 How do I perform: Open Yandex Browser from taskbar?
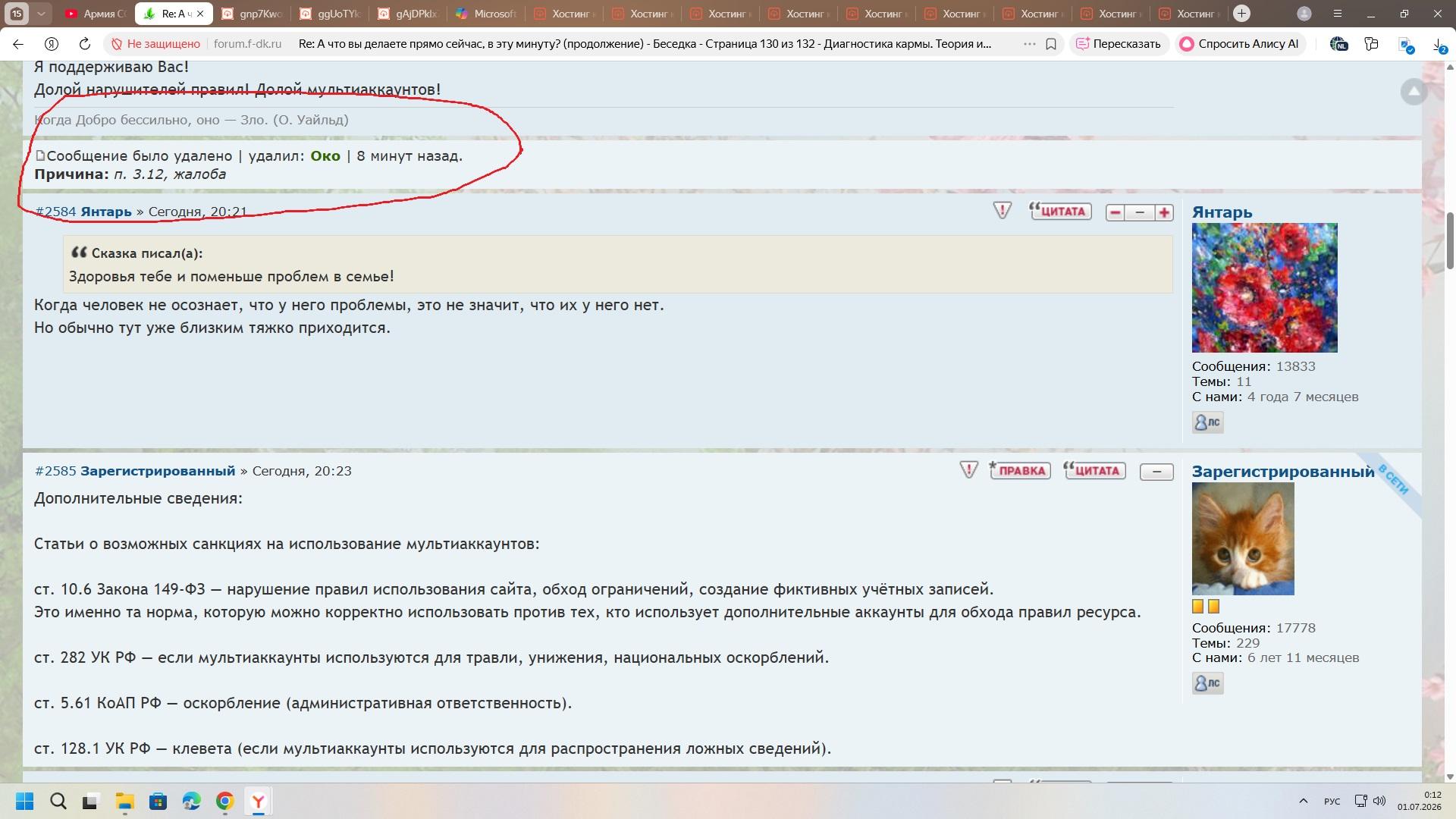(x=259, y=801)
